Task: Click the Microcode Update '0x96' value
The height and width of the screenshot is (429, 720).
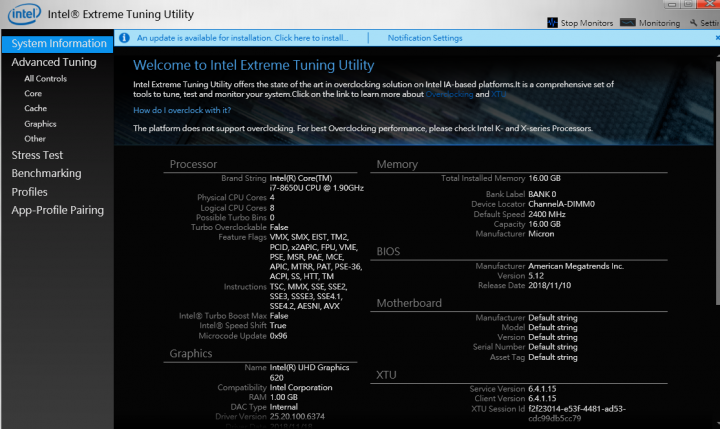Action: (278, 336)
